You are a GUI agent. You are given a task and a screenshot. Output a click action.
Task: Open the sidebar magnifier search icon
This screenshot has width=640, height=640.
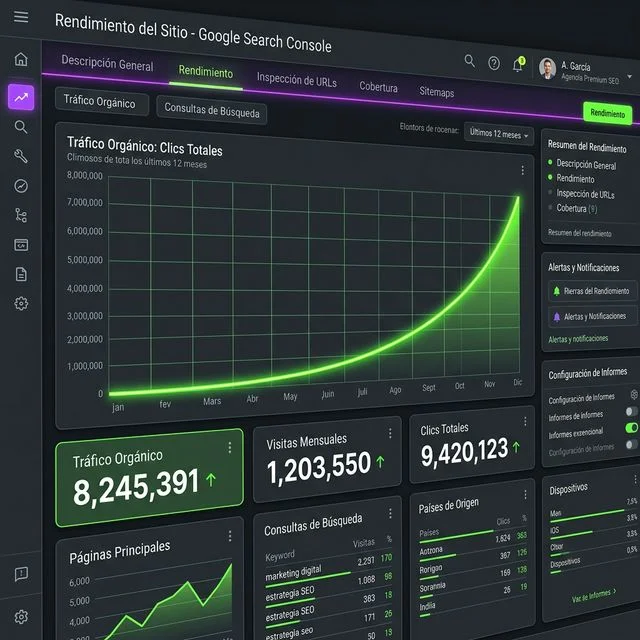(x=21, y=127)
